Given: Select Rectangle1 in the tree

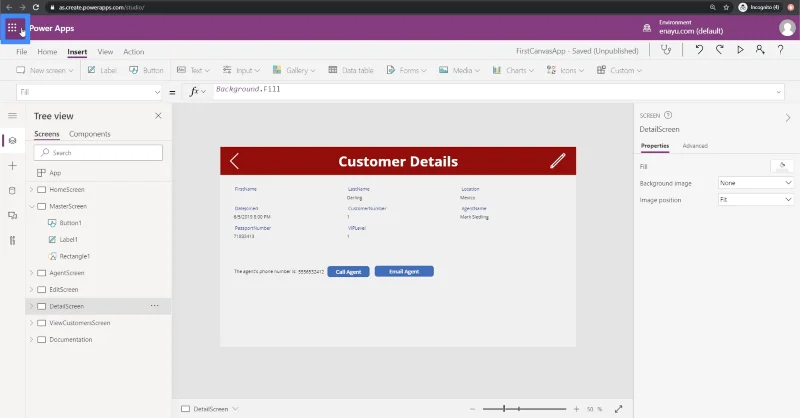Looking at the screenshot, I should point(74,256).
